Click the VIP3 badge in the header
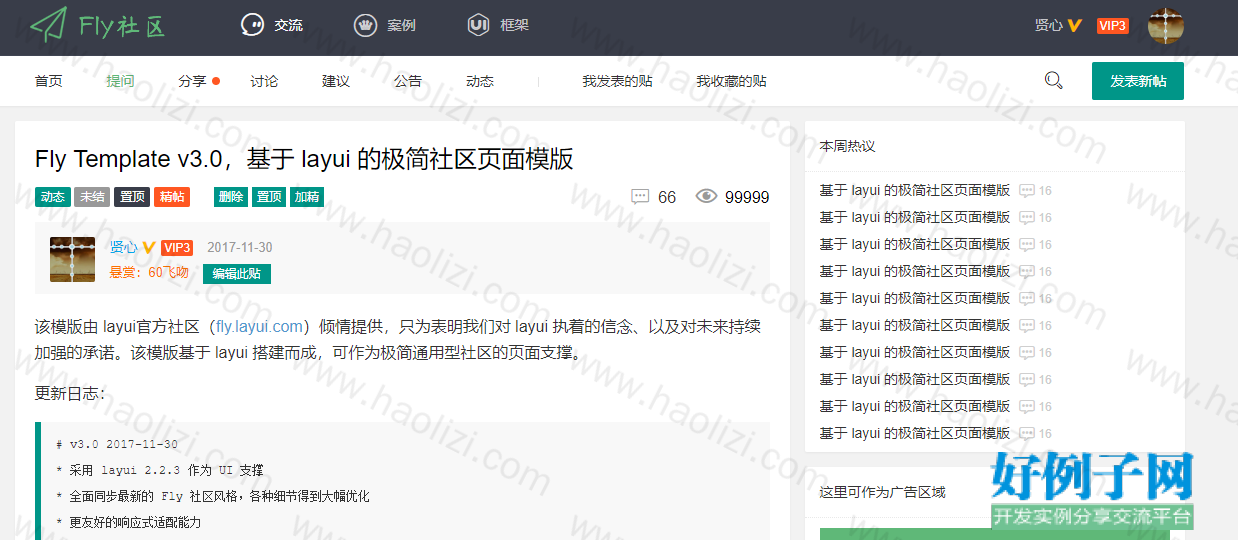 (1113, 26)
